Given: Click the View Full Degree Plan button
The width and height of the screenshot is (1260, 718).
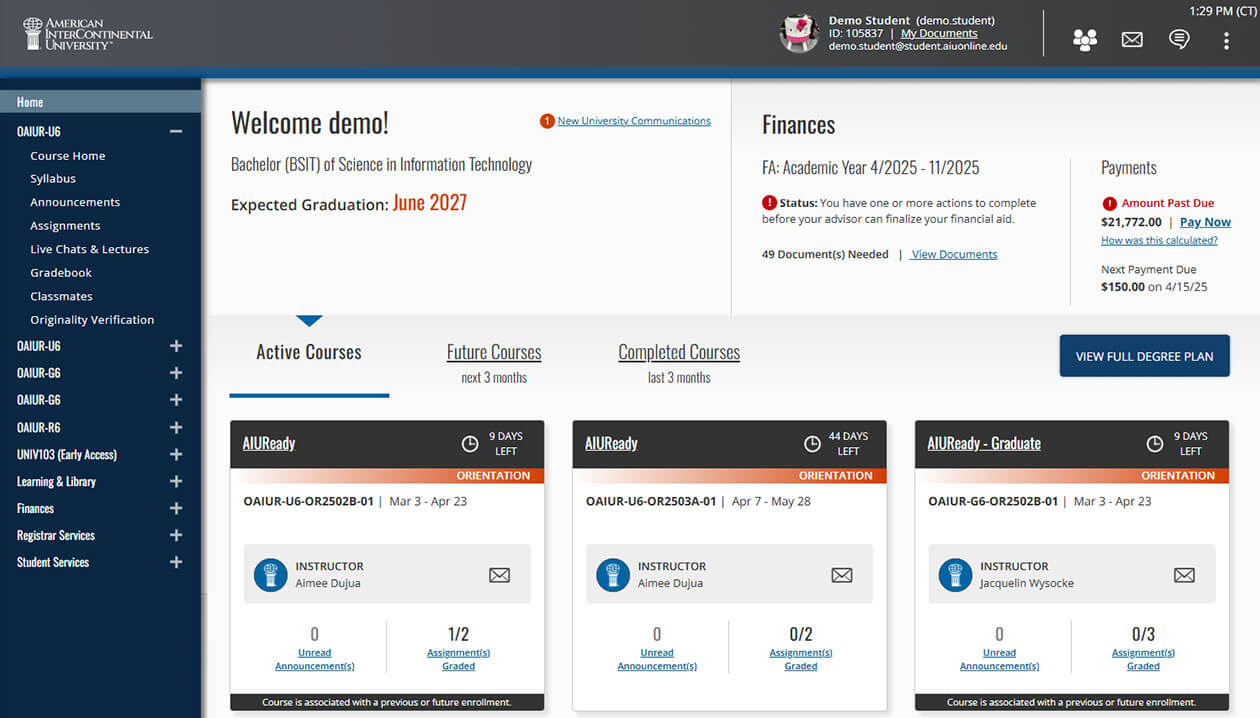Looking at the screenshot, I should click(1144, 356).
